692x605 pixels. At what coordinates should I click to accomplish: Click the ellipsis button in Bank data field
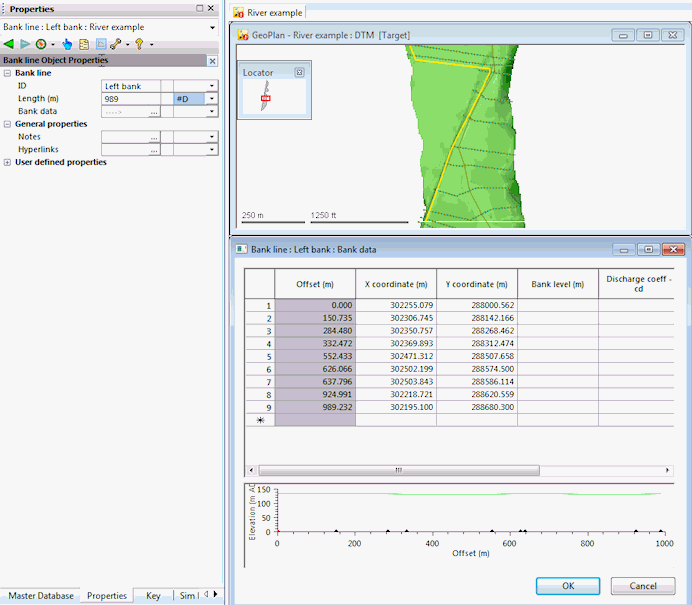click(154, 113)
